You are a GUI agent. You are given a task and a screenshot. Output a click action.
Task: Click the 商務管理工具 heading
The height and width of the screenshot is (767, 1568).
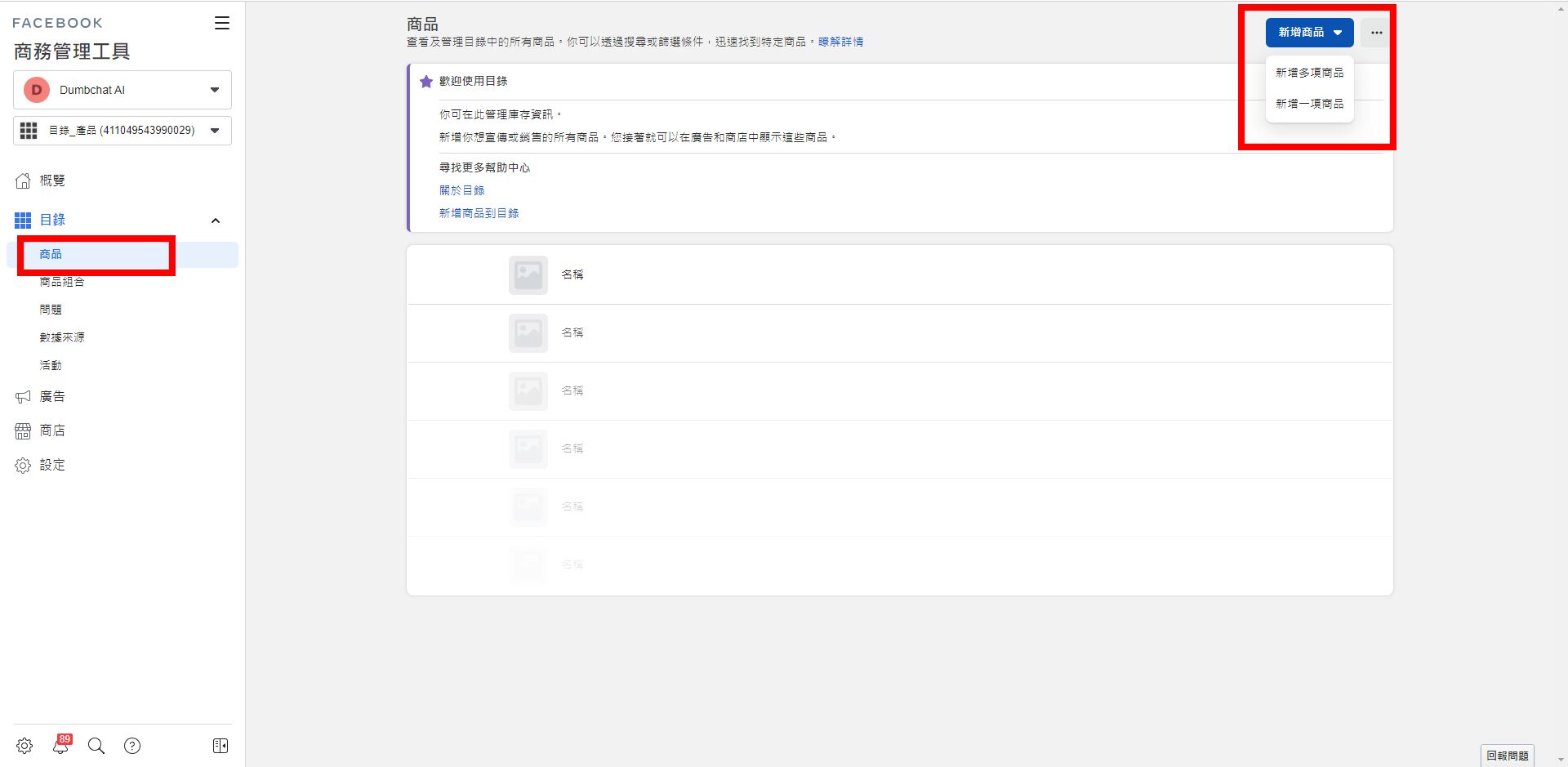pyautogui.click(x=72, y=51)
